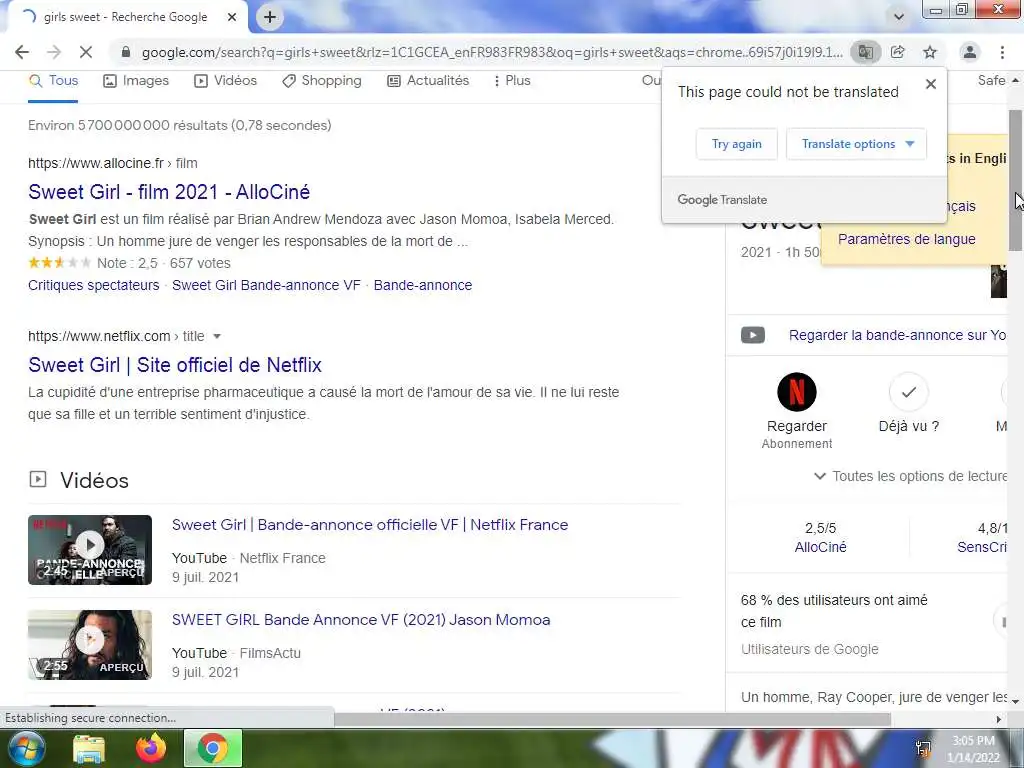Click the Netflix Regarder icon
This screenshot has height=768, width=1024.
(x=797, y=392)
